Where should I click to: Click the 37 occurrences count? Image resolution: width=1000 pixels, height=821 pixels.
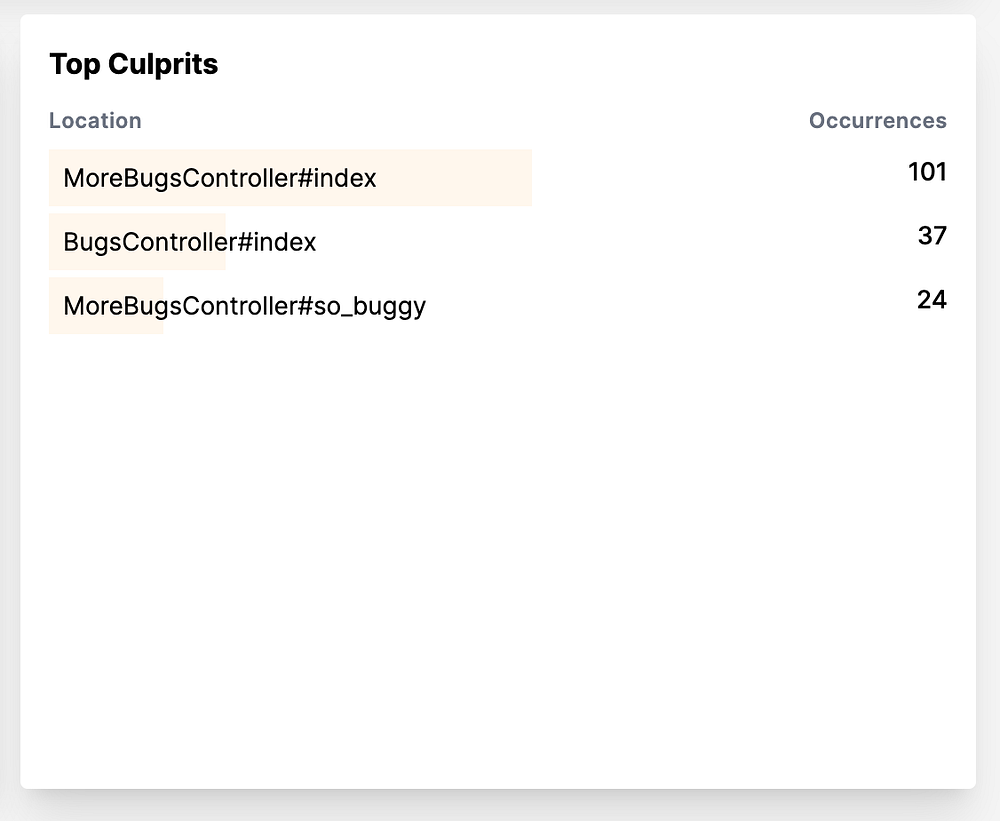932,236
